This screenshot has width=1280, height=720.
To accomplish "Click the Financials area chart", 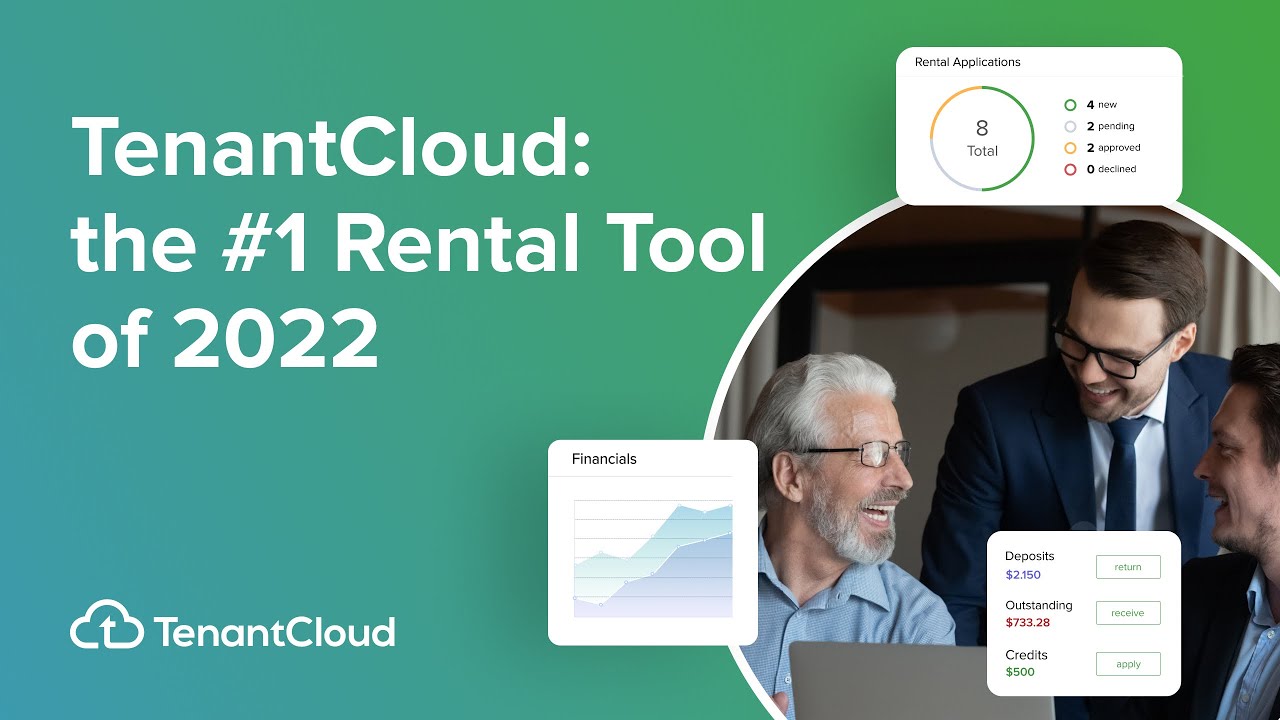I will (x=653, y=558).
